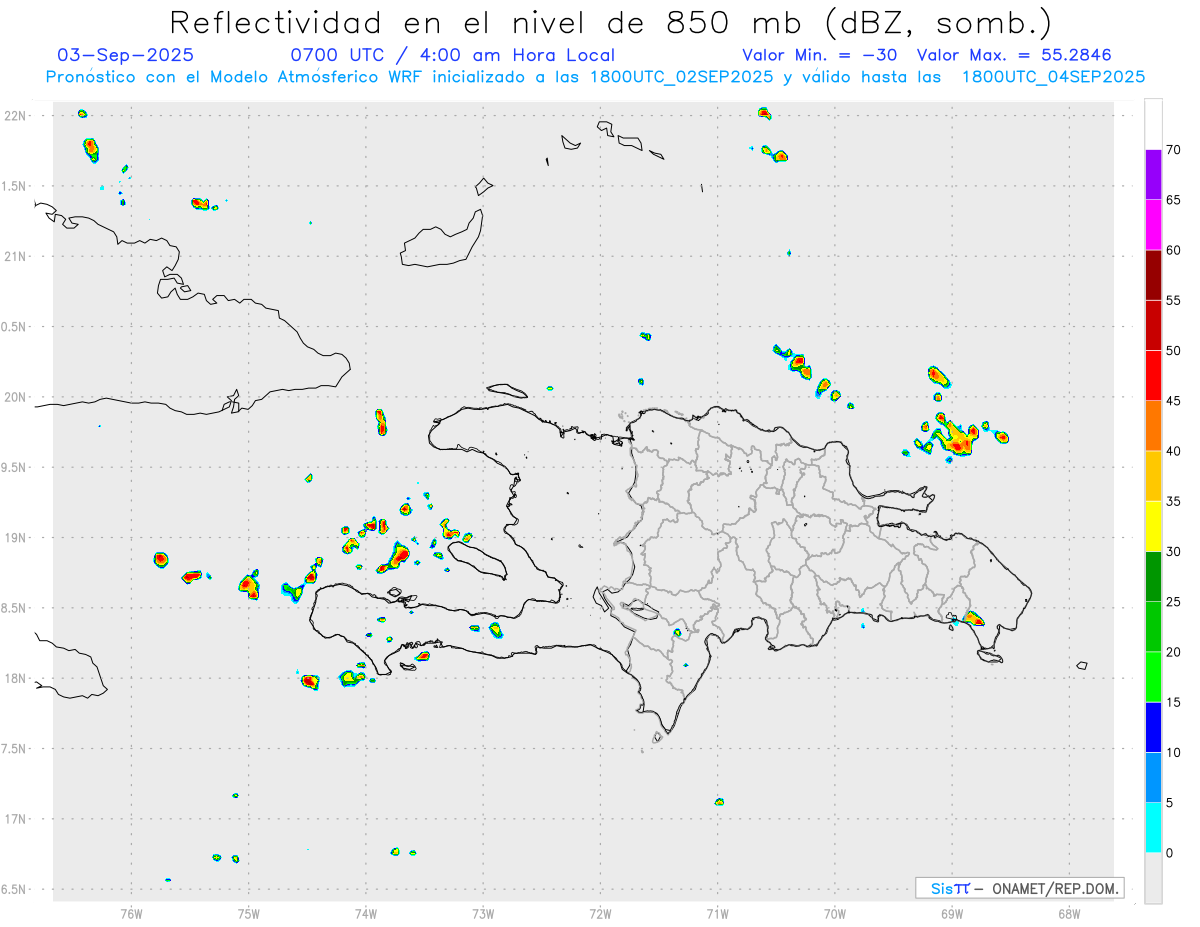Select the gold 35–40 dBZ color band
The width and height of the screenshot is (1200, 927).
(1153, 476)
